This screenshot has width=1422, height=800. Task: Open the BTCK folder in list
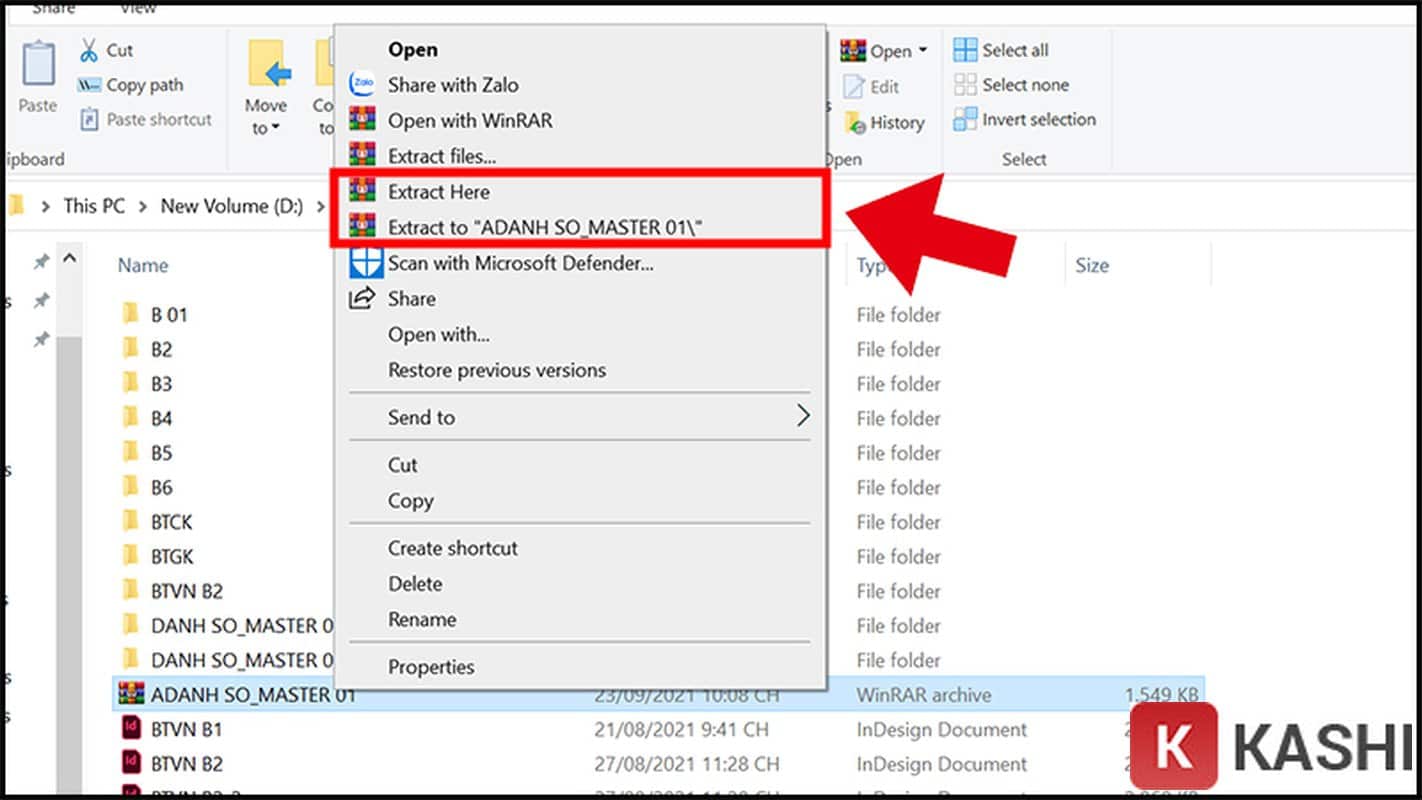coord(171,522)
